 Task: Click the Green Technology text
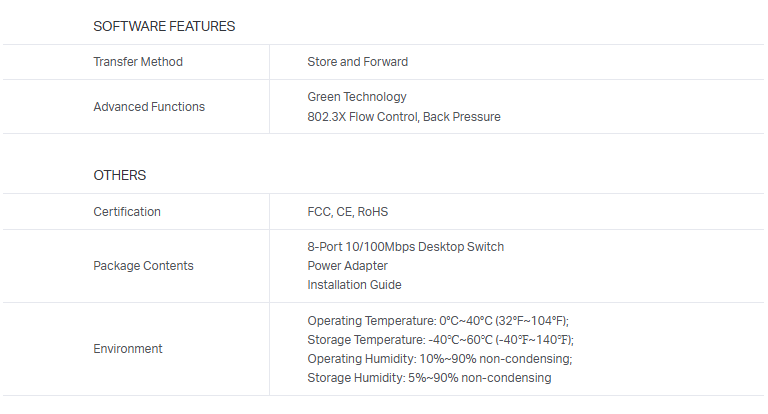click(357, 97)
